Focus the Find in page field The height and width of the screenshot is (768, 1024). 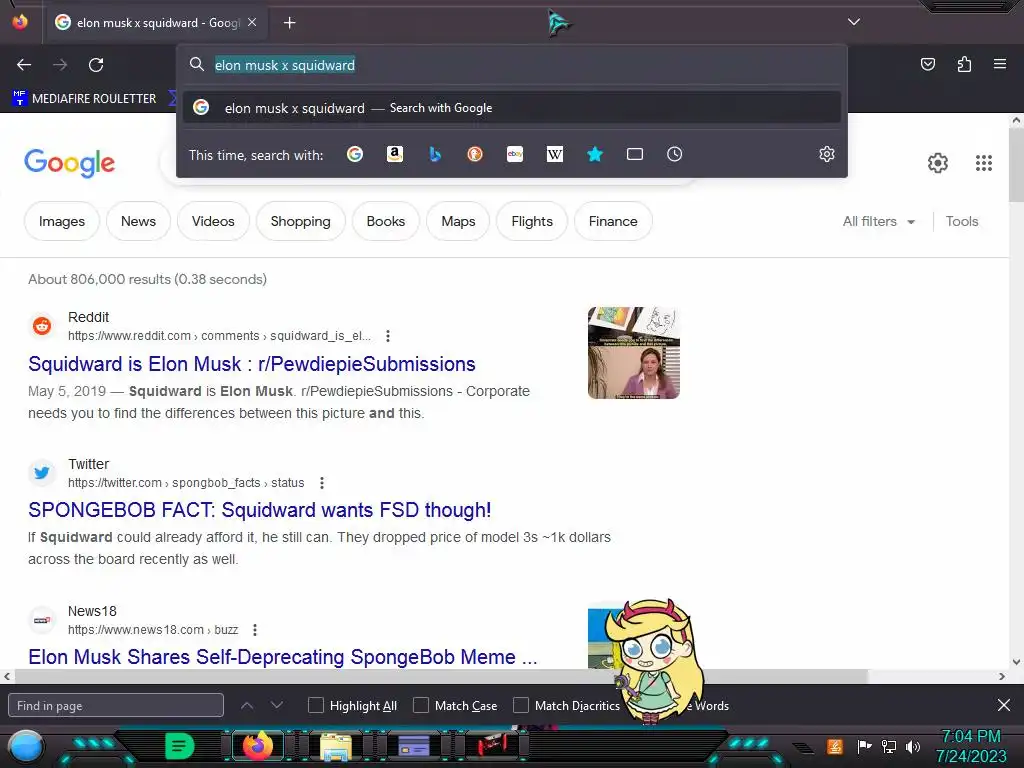pyautogui.click(x=116, y=705)
